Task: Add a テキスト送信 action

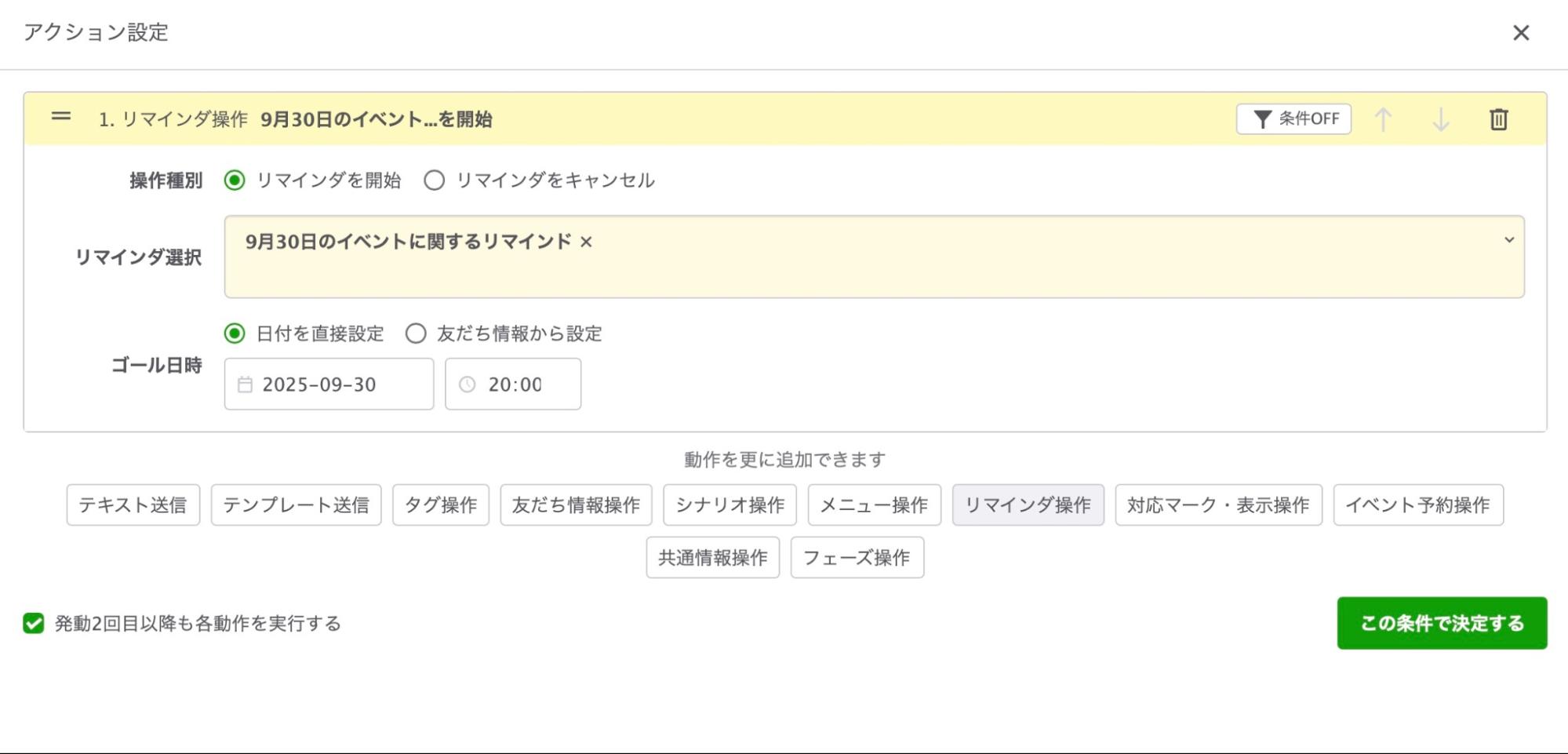Action: 133,505
